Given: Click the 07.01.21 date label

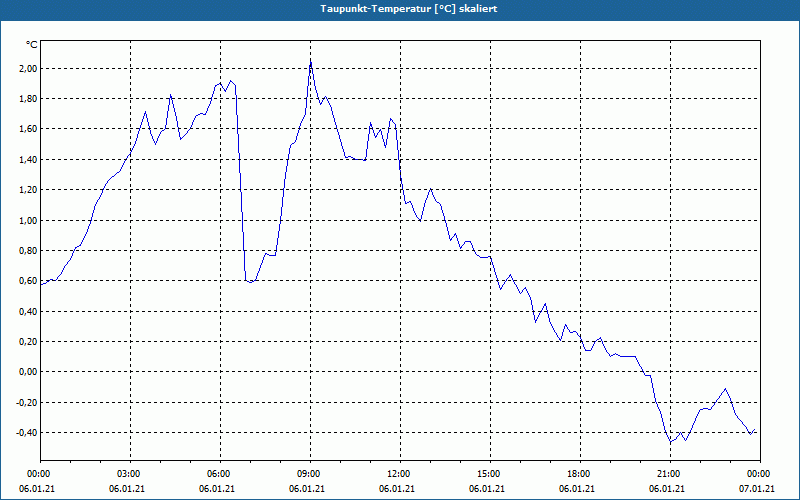Looking at the screenshot, I should [x=757, y=488].
